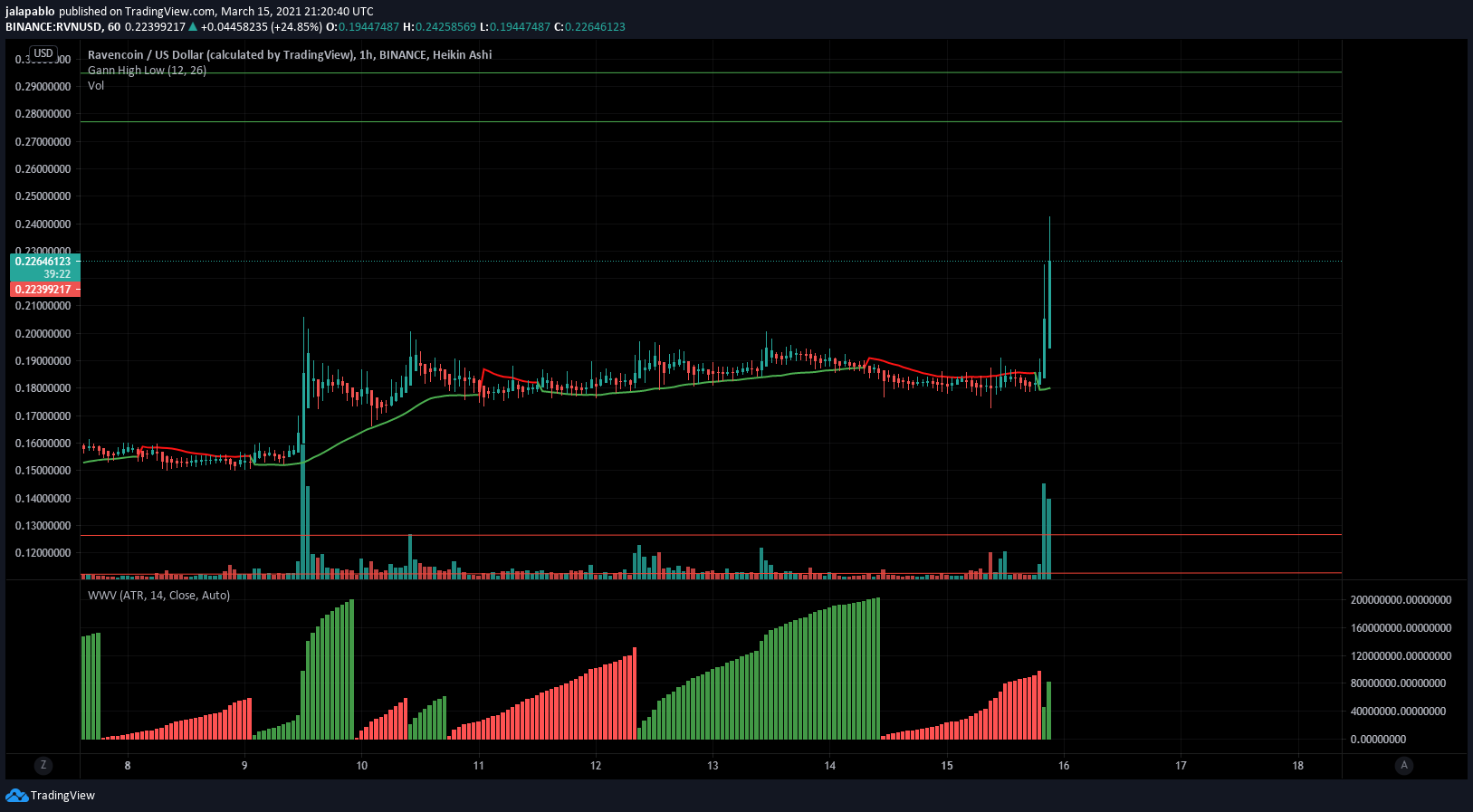Click the 0.25000000 price axis label
1473x812 pixels.
tap(43, 196)
